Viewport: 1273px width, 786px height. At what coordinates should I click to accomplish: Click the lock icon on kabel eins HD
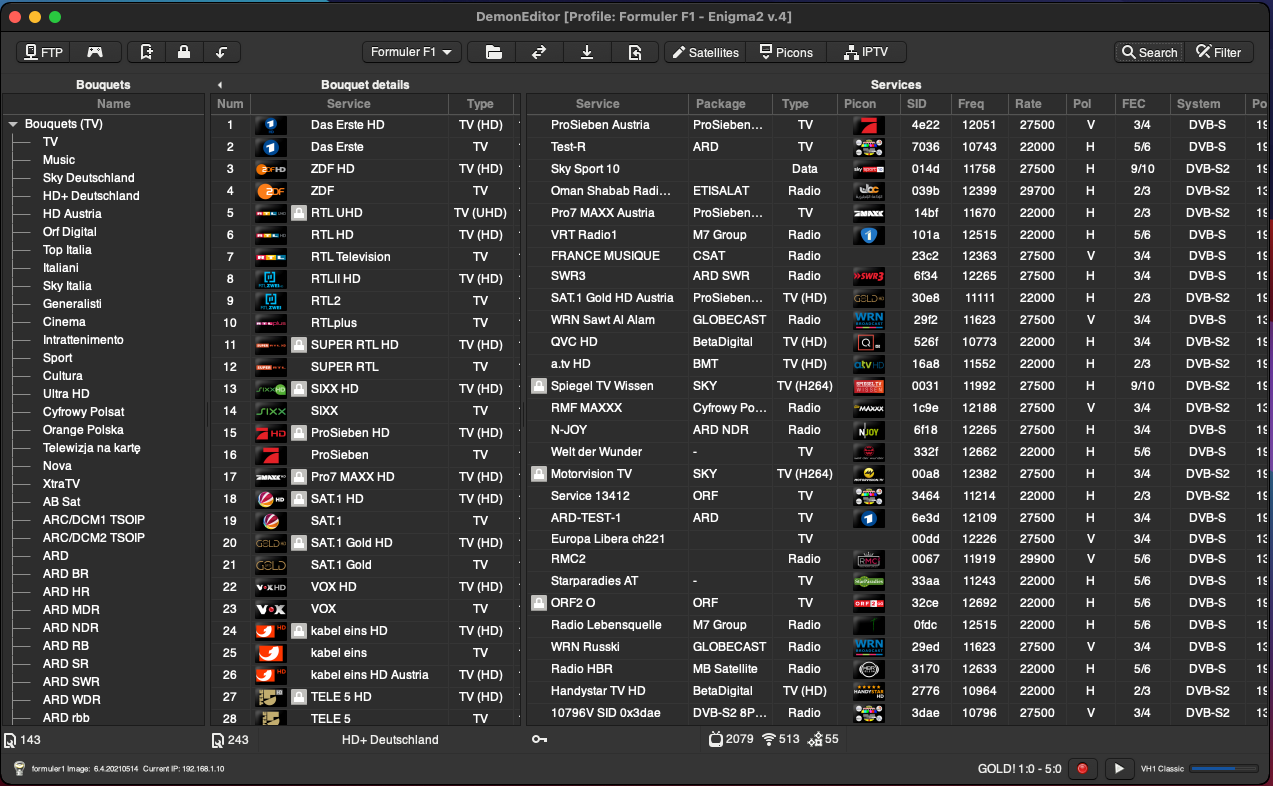[298, 631]
